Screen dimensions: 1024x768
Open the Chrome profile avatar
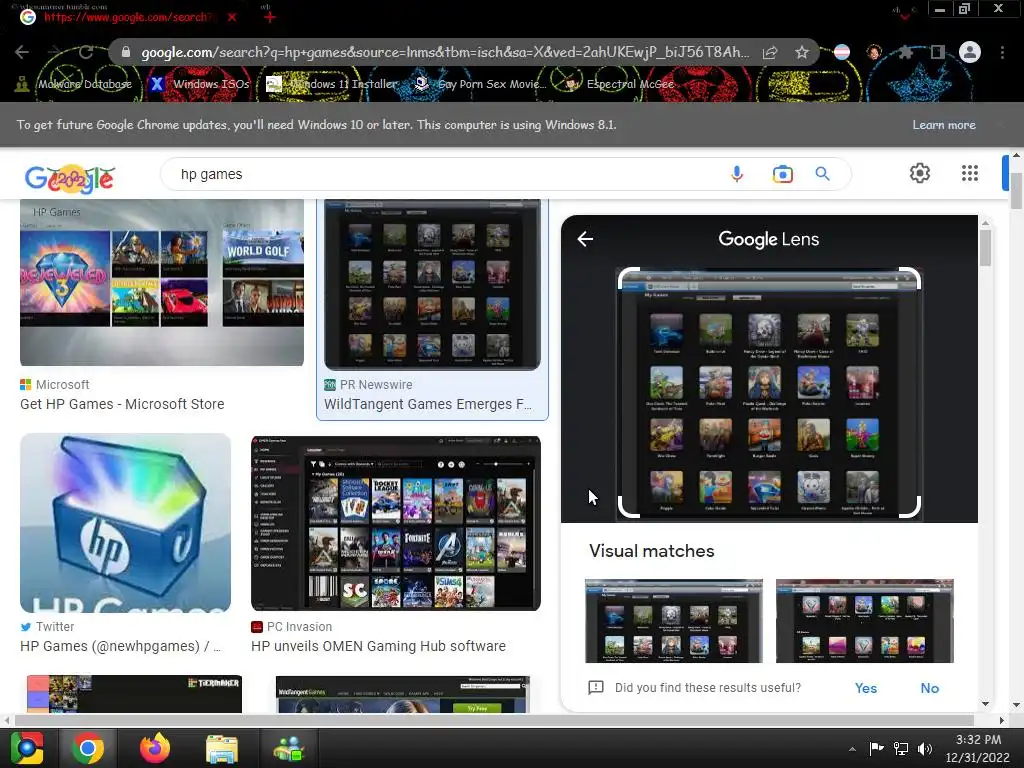[970, 52]
